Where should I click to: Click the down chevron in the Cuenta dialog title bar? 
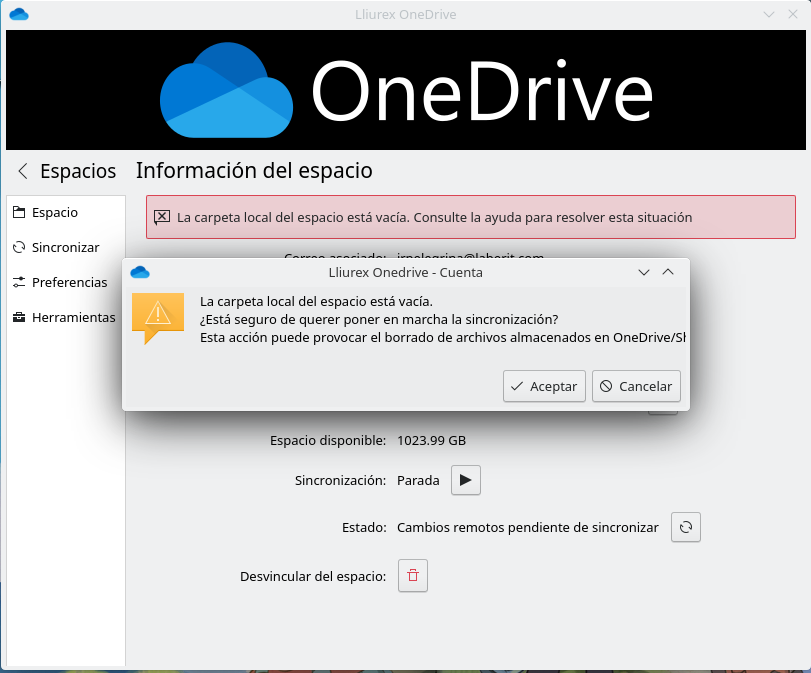click(645, 272)
